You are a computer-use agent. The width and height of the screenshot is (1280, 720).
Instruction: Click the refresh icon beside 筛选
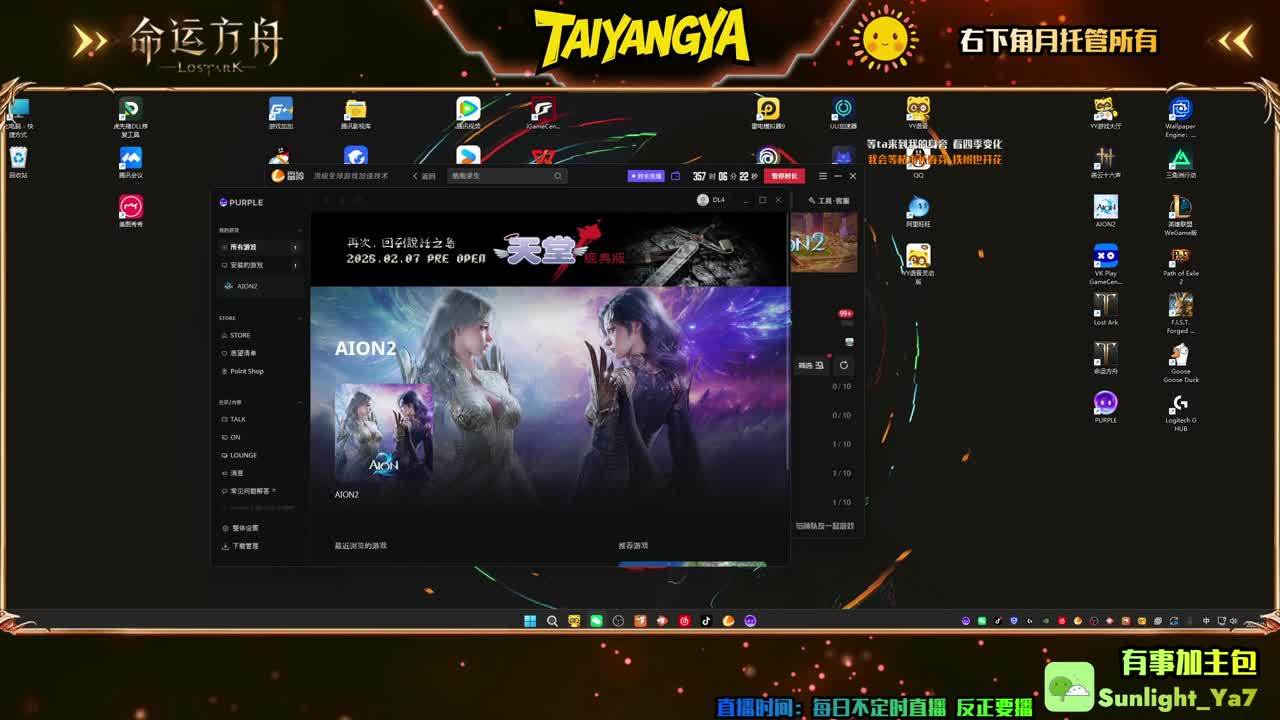coord(844,366)
